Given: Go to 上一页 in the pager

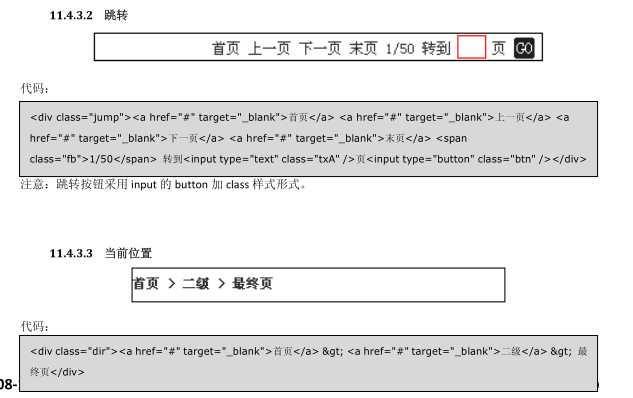Looking at the screenshot, I should [269, 48].
